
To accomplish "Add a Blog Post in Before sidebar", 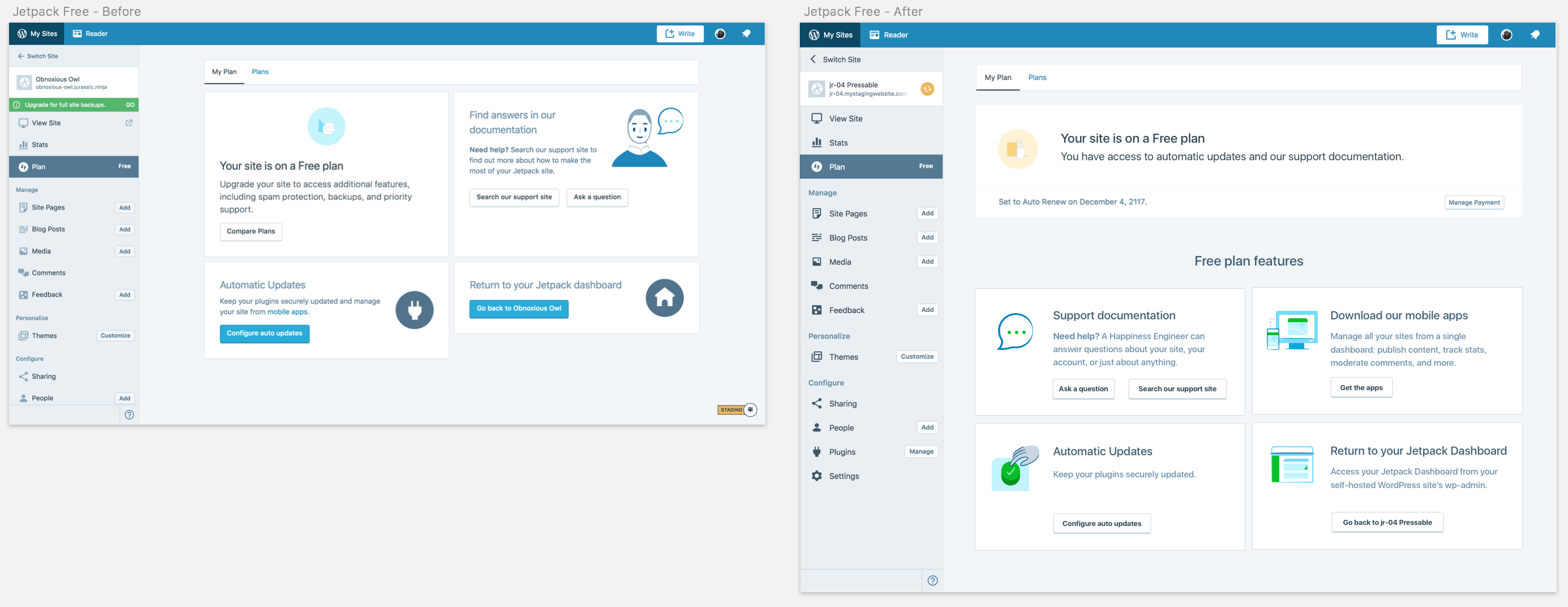I will [x=125, y=229].
